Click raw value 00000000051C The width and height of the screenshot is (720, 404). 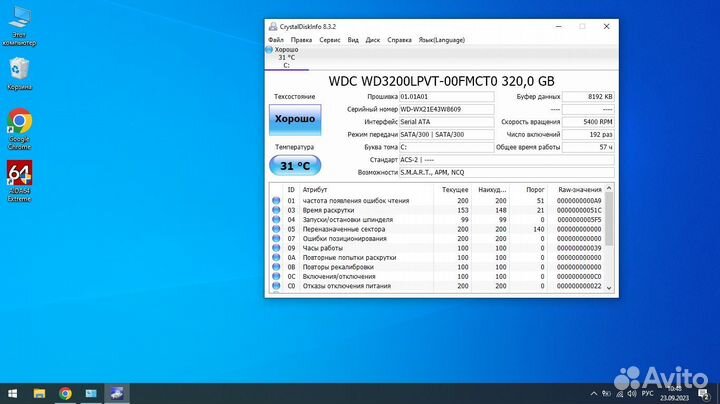point(579,210)
